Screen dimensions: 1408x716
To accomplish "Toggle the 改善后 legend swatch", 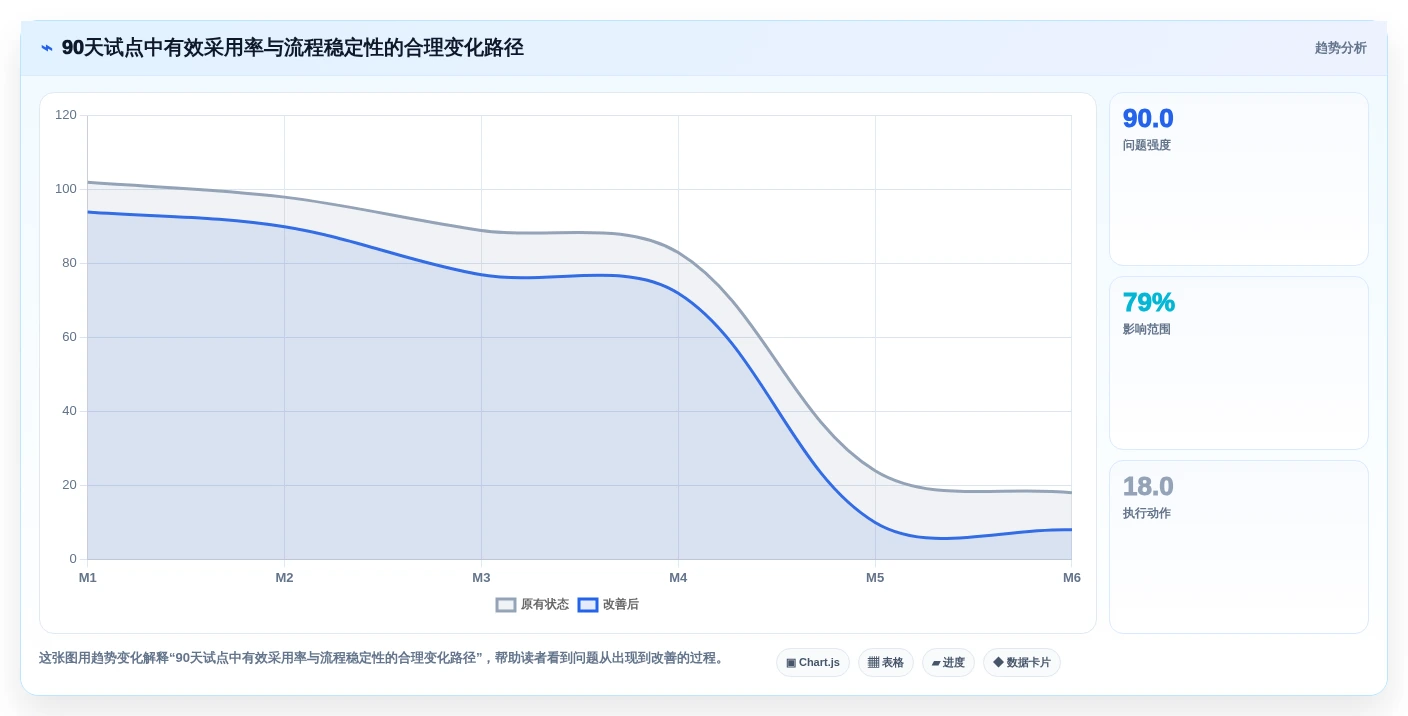I will click(588, 605).
